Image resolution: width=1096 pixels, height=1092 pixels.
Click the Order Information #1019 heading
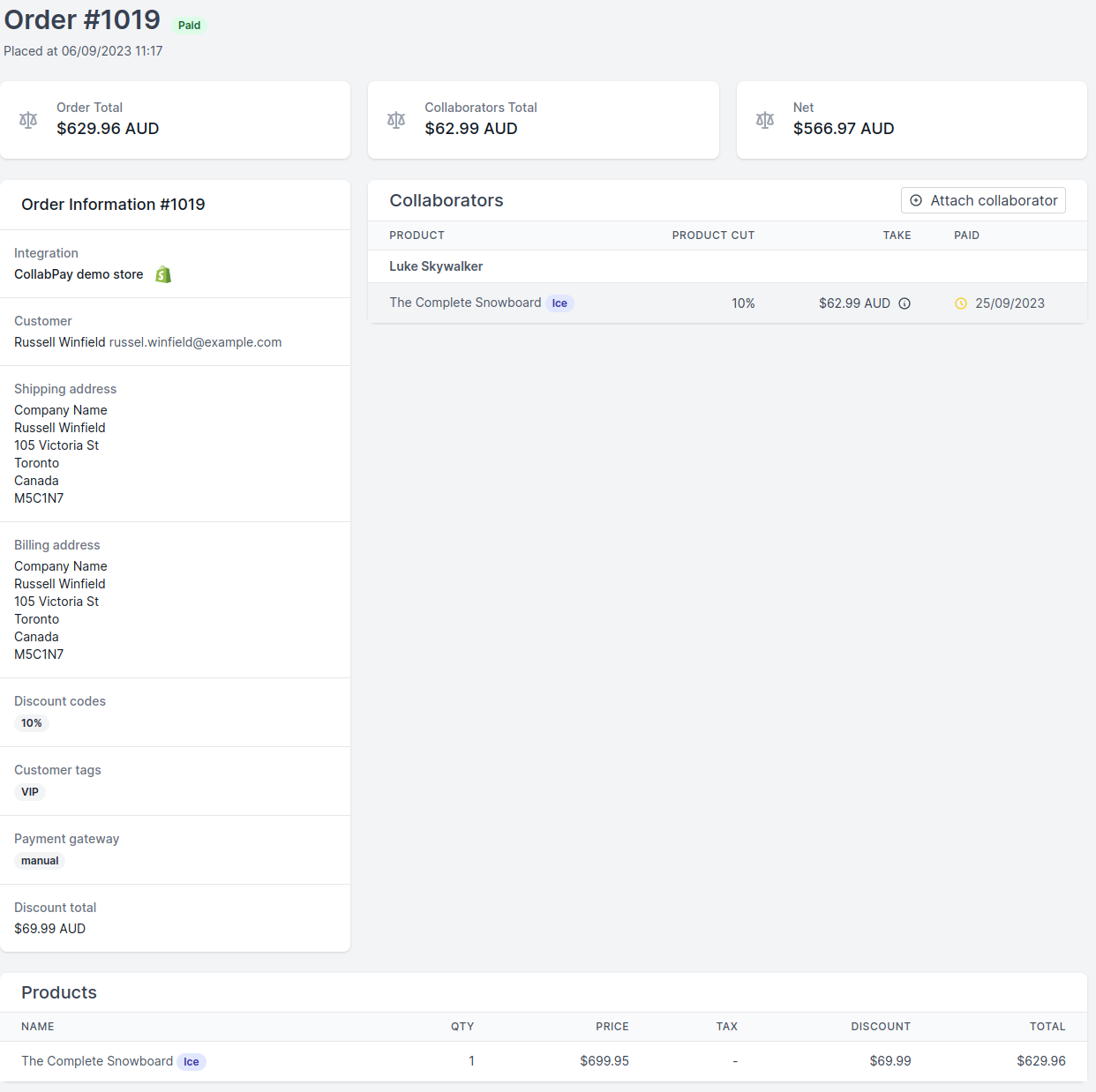[113, 205]
